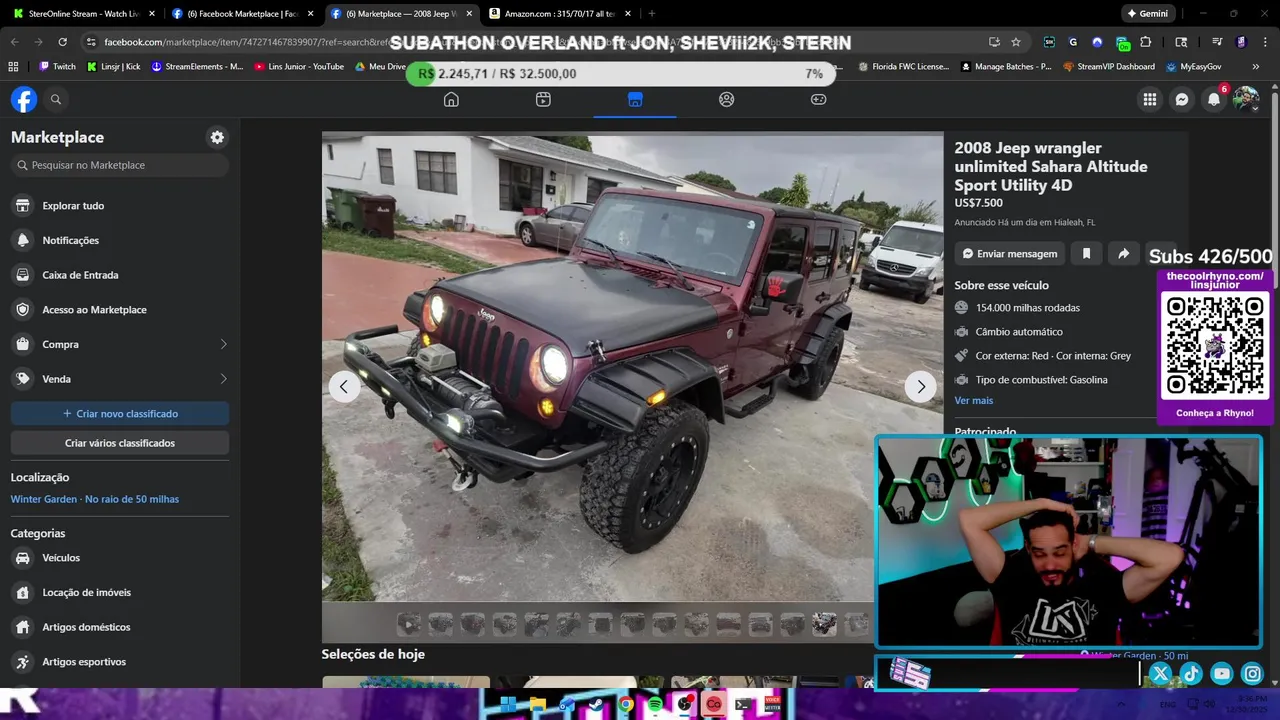Open the Gaming nav icon

click(x=818, y=99)
